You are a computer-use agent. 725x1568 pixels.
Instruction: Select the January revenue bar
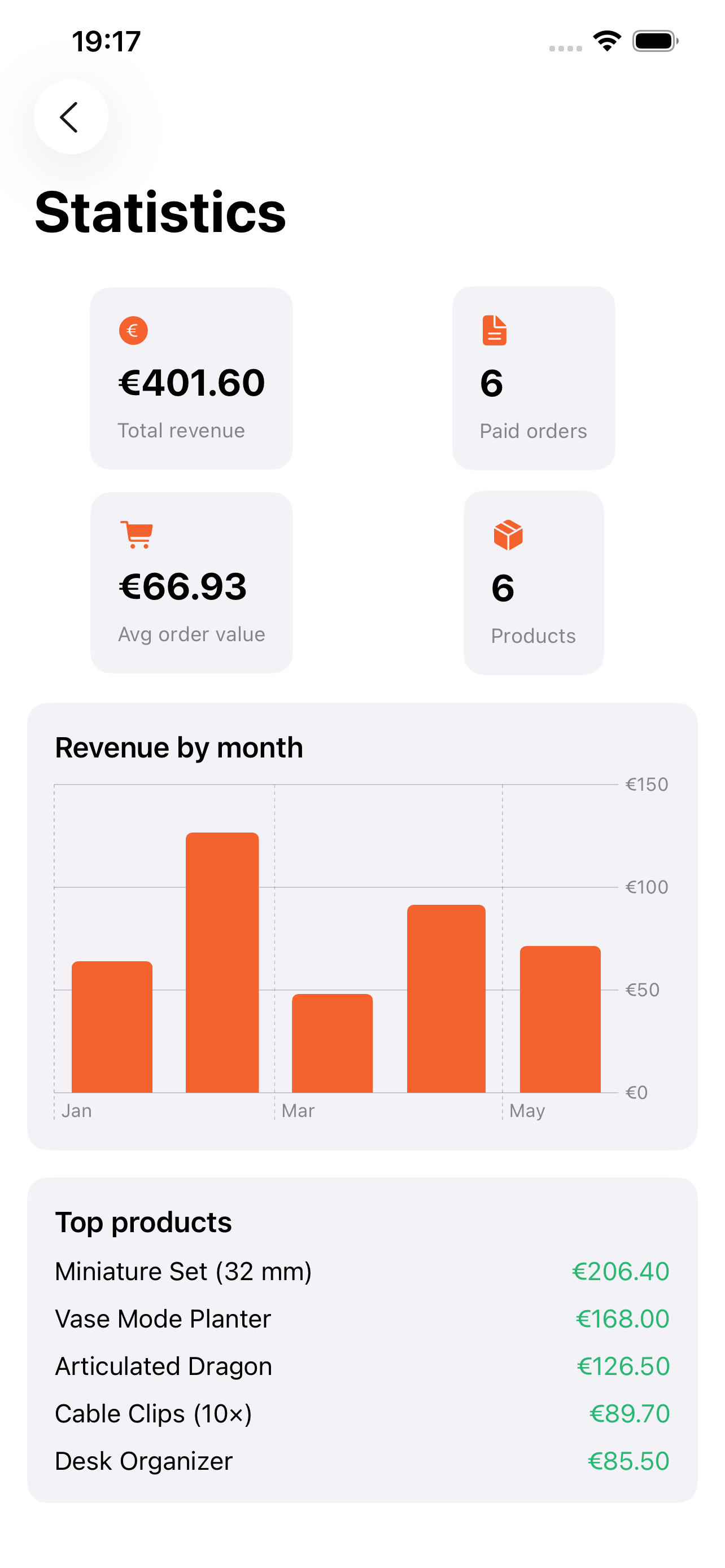click(112, 1027)
